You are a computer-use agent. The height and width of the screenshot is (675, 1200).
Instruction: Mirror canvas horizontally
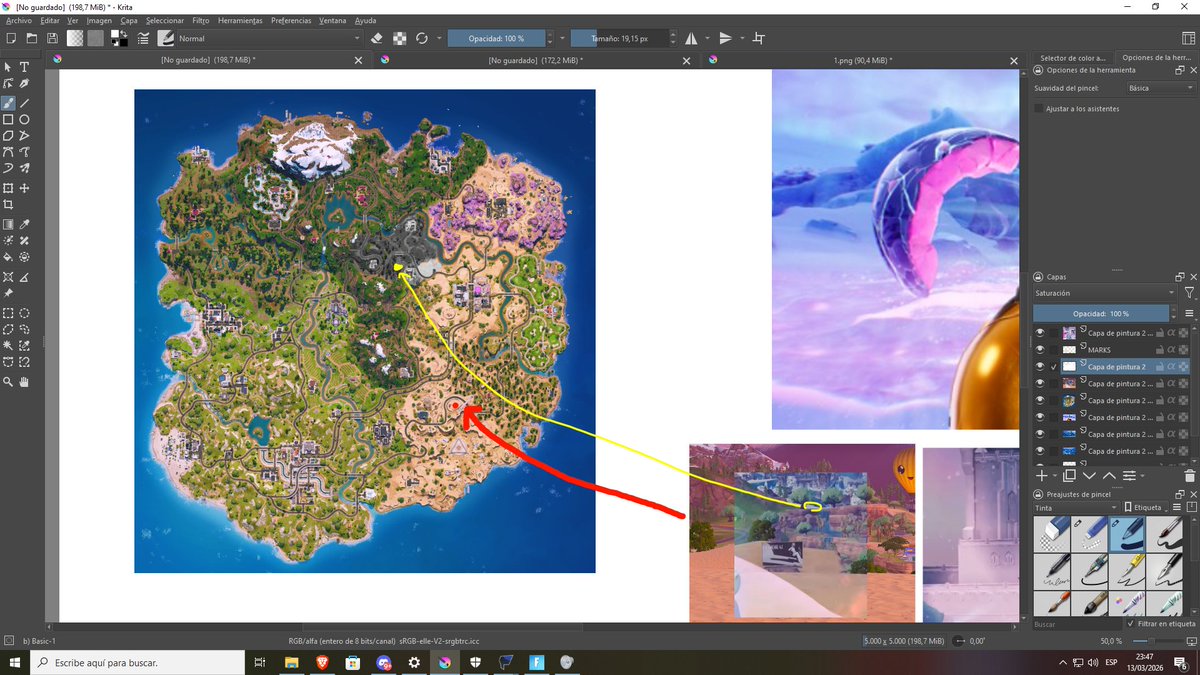pyautogui.click(x=692, y=38)
